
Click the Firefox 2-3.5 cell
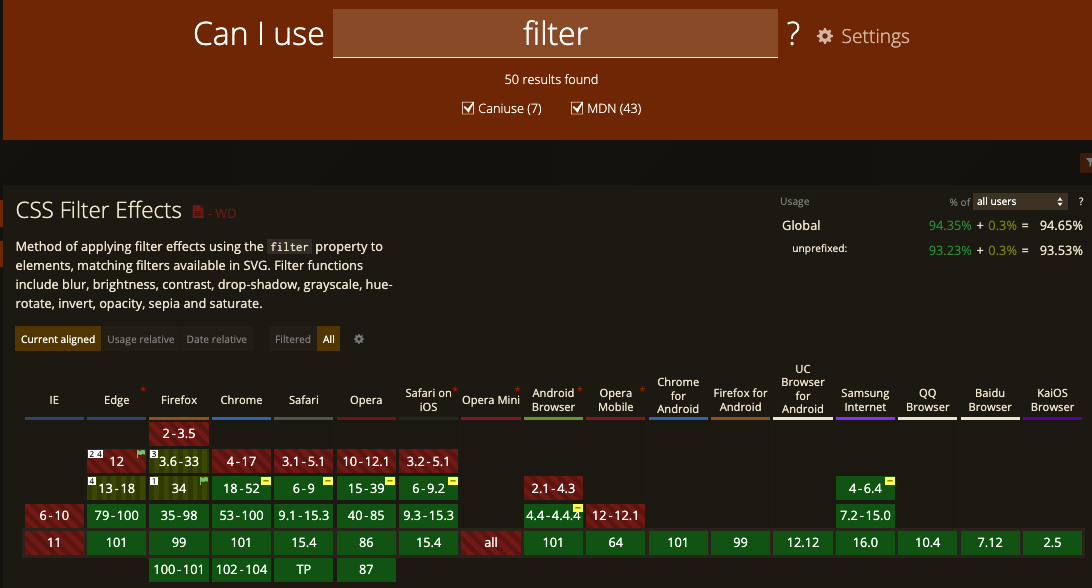(179, 433)
